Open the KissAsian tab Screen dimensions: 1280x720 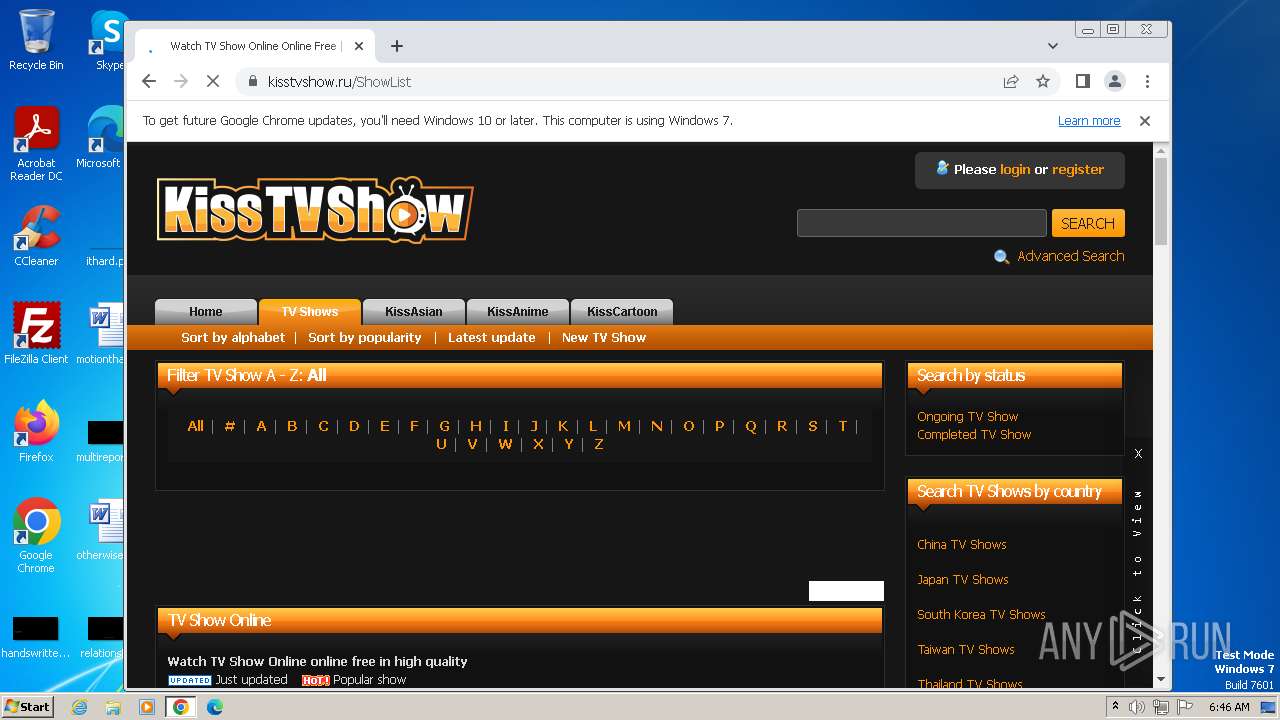414,312
